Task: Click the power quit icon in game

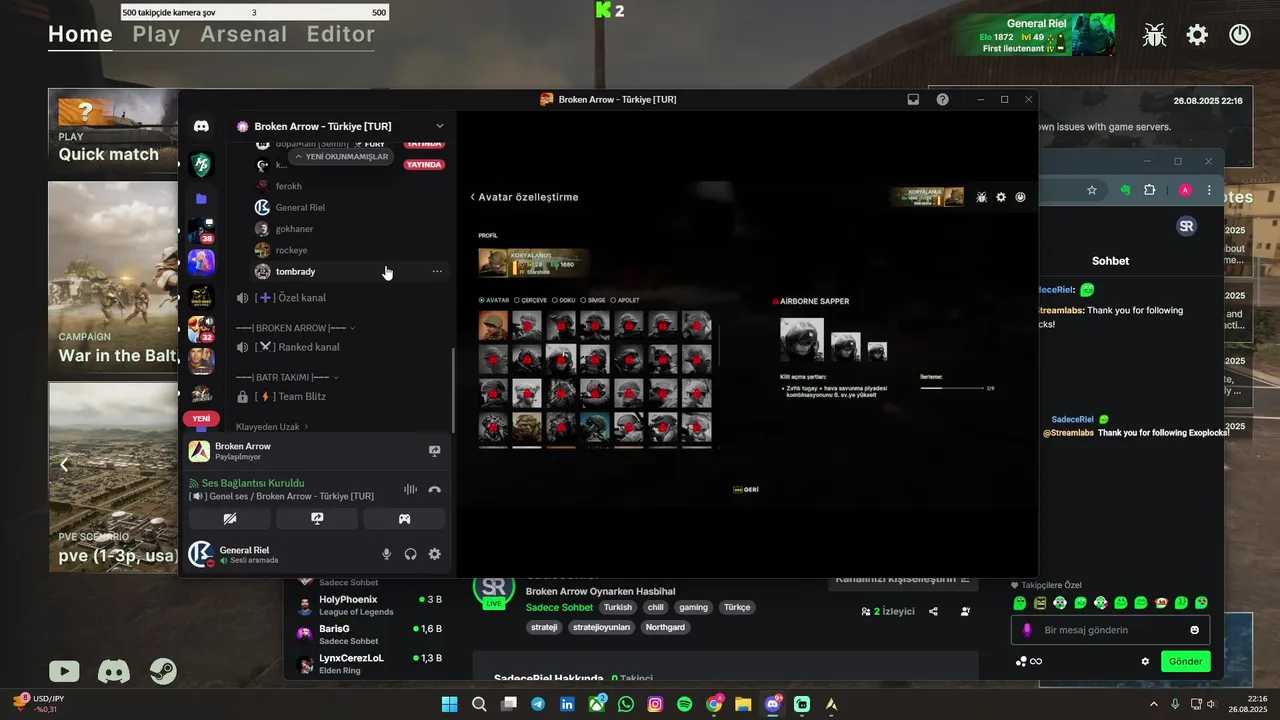Action: coord(1239,35)
